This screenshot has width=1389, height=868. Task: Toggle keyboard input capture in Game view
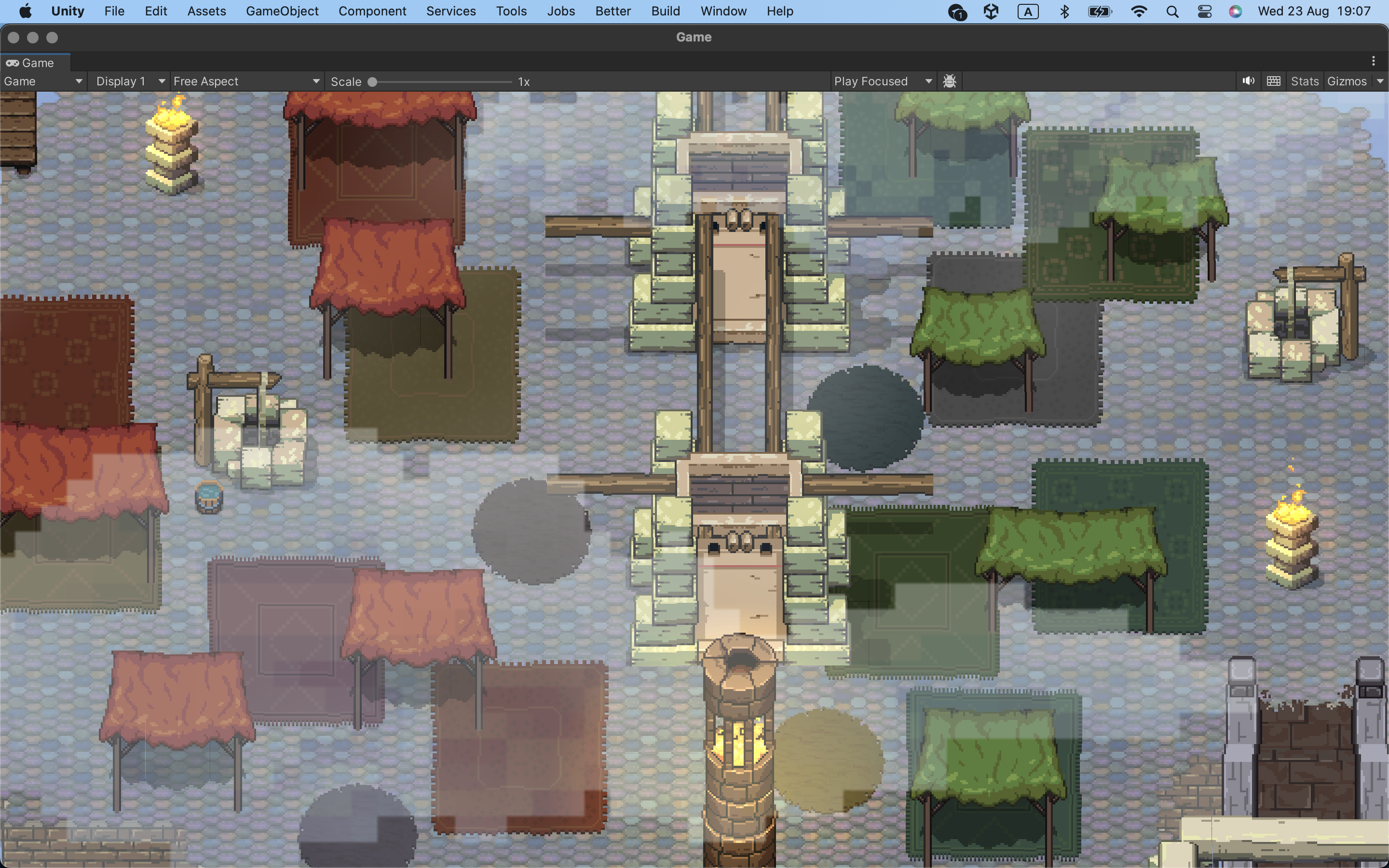coord(1274,81)
